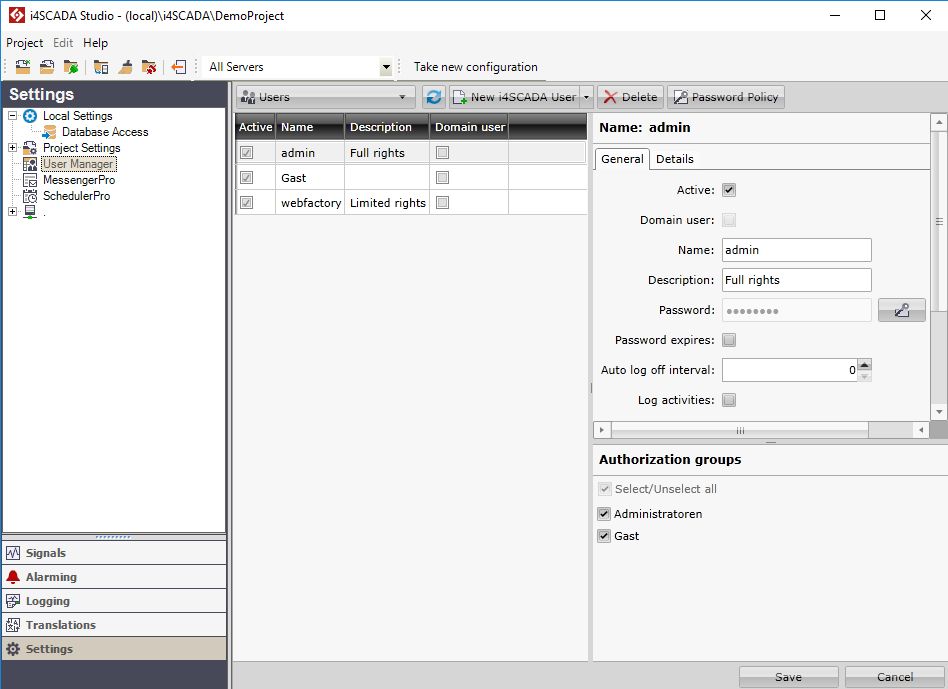Click the Logging panel icon
948x689 pixels.
pos(13,601)
